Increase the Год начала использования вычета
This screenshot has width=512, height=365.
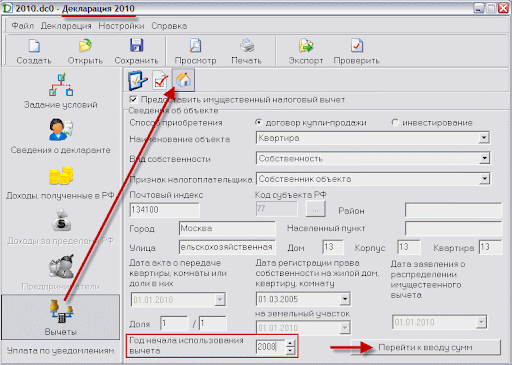[291, 344]
